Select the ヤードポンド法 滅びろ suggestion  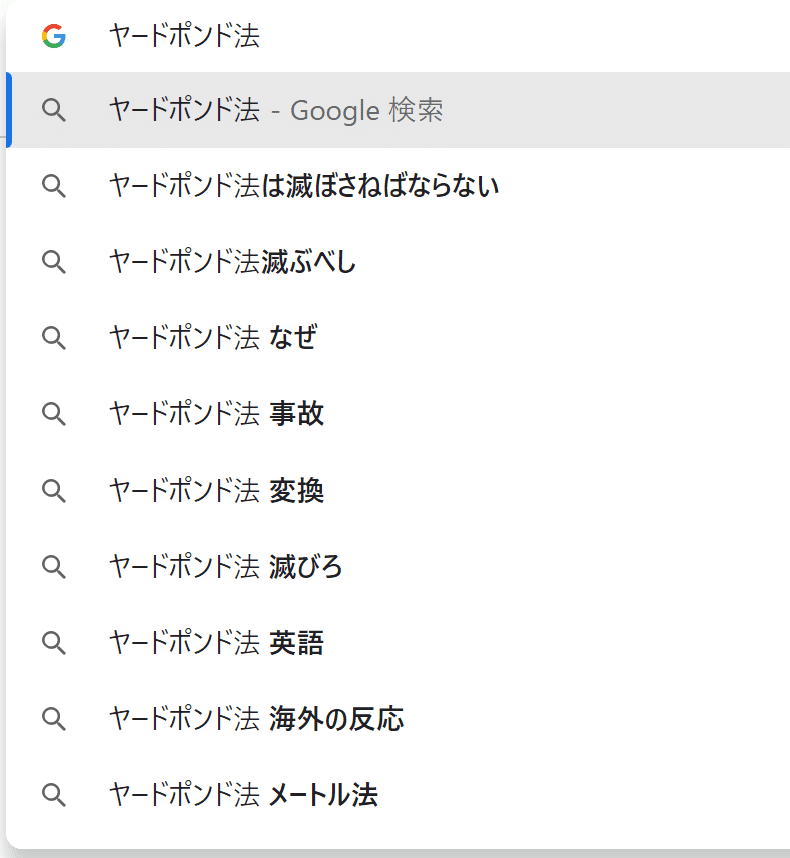[x=225, y=566]
